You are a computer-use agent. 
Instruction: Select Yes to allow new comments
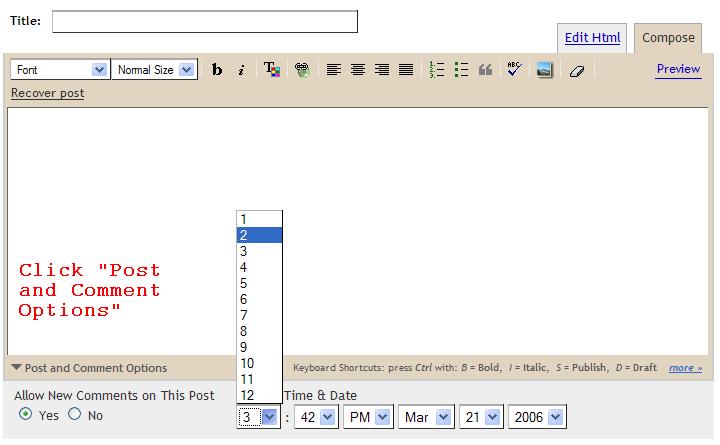click(x=26, y=415)
